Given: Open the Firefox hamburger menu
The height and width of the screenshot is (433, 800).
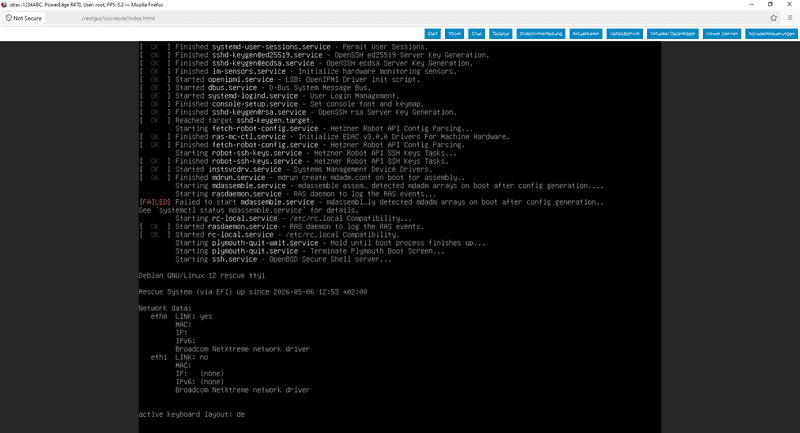Looking at the screenshot, I should (790, 18).
